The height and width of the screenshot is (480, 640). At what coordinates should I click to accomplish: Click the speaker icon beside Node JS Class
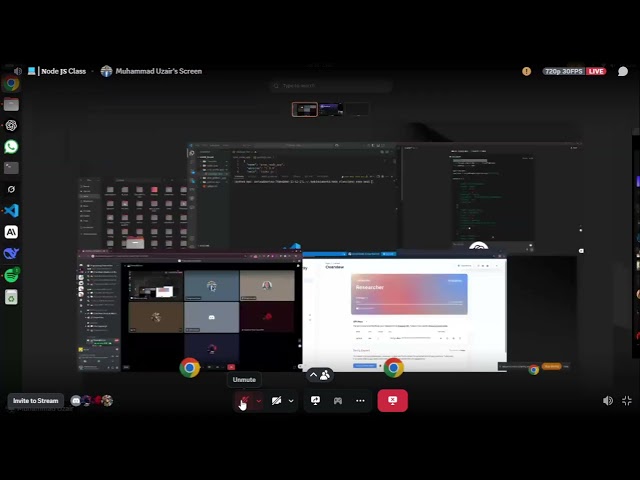pos(18,71)
